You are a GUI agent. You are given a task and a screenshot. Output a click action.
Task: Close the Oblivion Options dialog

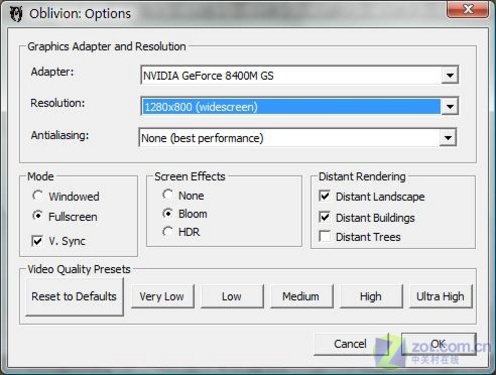[468, 9]
